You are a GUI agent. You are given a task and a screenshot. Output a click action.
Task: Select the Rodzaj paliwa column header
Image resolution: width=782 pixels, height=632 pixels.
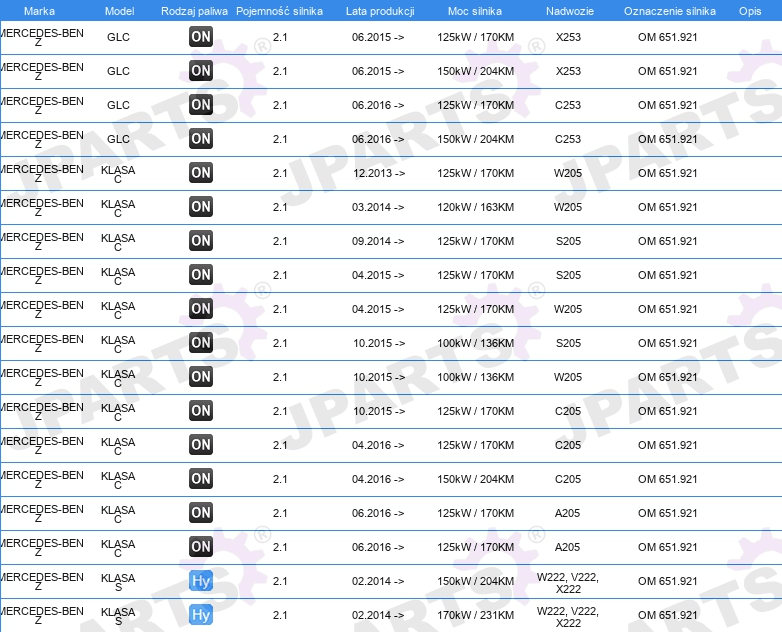pyautogui.click(x=194, y=11)
